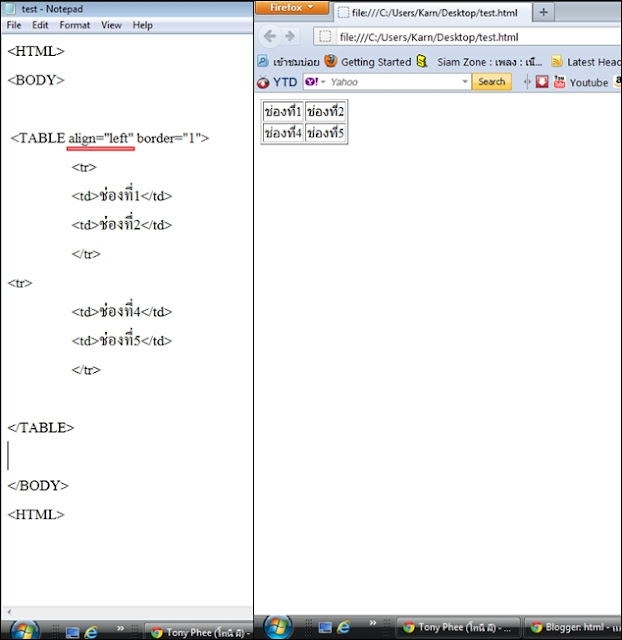Go forward with Firefox forward arrow
The image size is (622, 640).
[x=290, y=36]
